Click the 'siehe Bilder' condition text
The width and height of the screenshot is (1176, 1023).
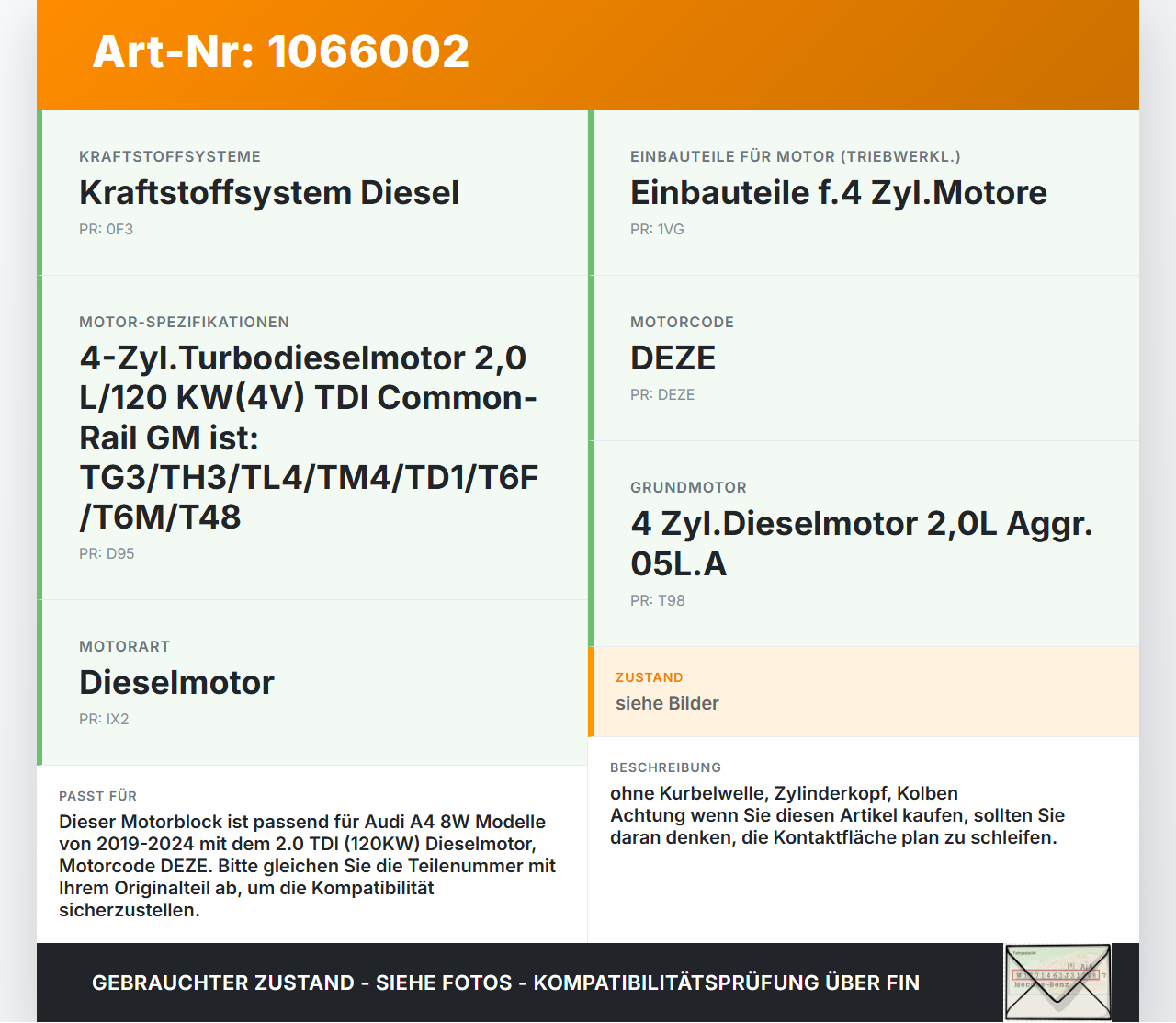(668, 704)
